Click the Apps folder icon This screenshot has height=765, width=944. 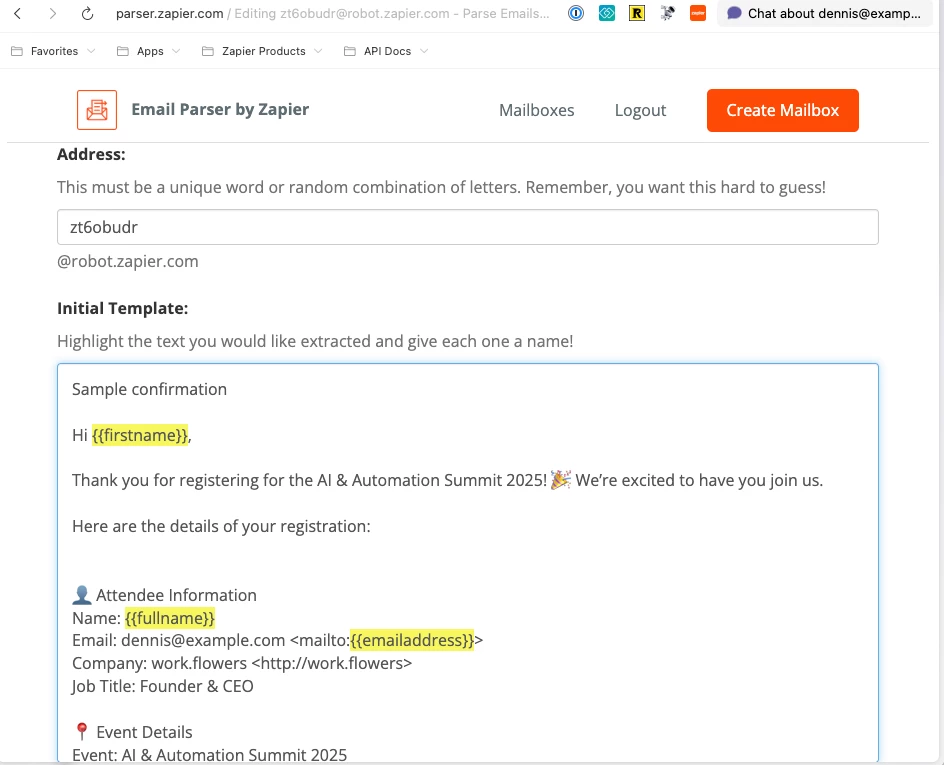coord(123,51)
